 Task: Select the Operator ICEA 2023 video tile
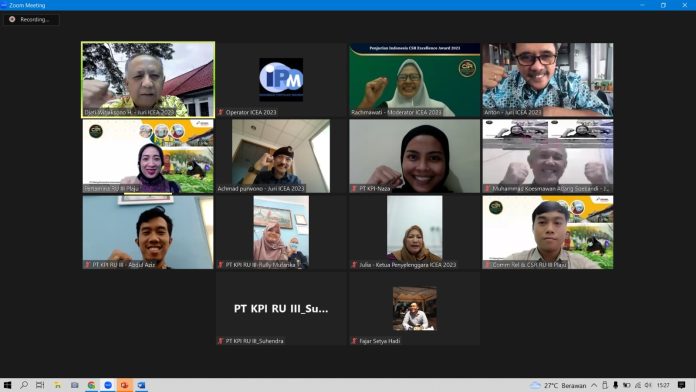(x=281, y=80)
